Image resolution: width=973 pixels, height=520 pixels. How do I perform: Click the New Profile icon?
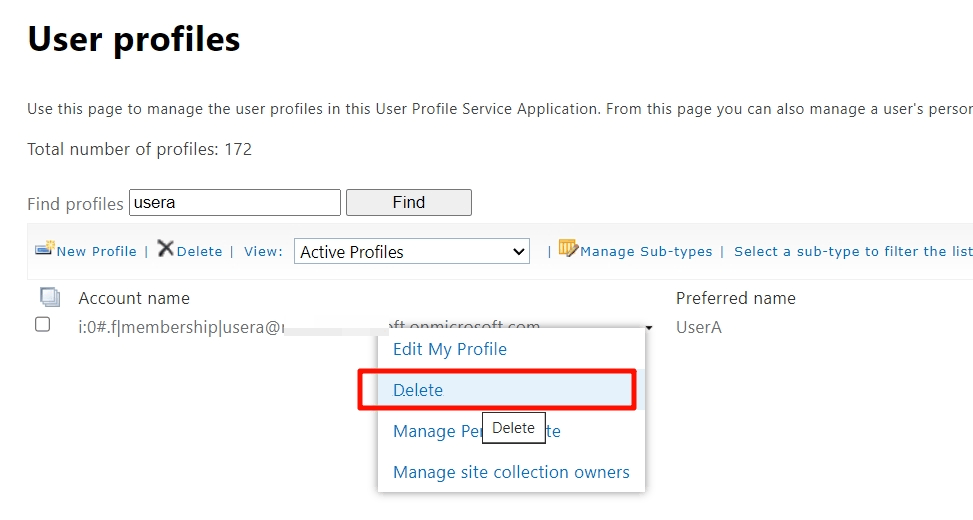click(44, 249)
